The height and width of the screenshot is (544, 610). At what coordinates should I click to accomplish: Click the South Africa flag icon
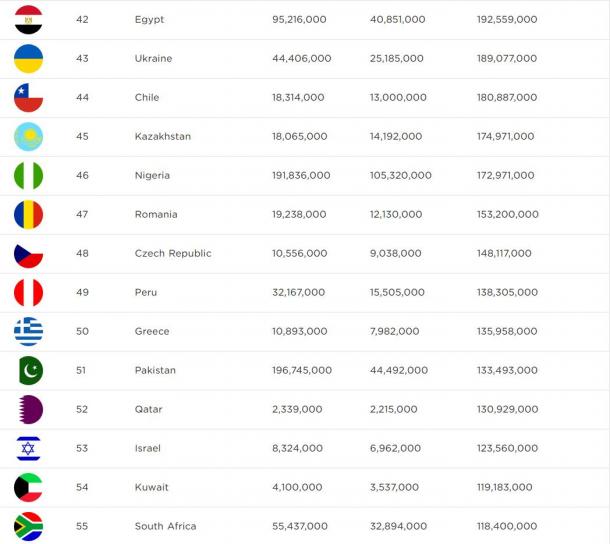(28, 526)
